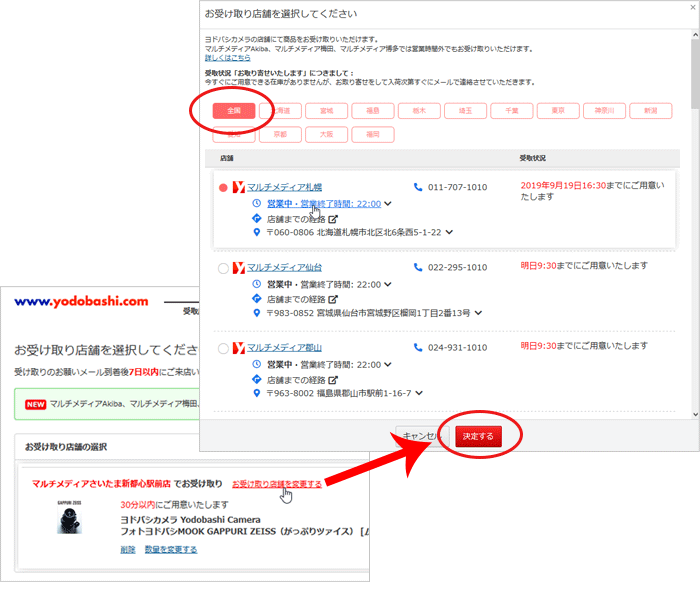
Task: Expand business hours chevron for マルチメディア仙台
Action: click(x=388, y=284)
